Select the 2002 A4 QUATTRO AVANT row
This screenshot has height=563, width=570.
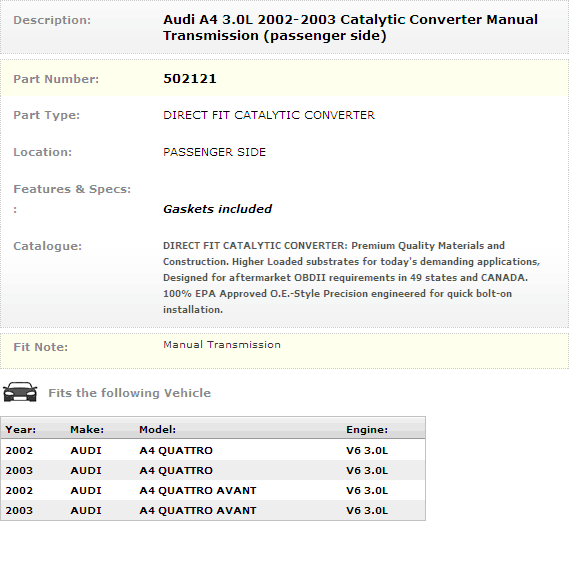click(x=213, y=490)
